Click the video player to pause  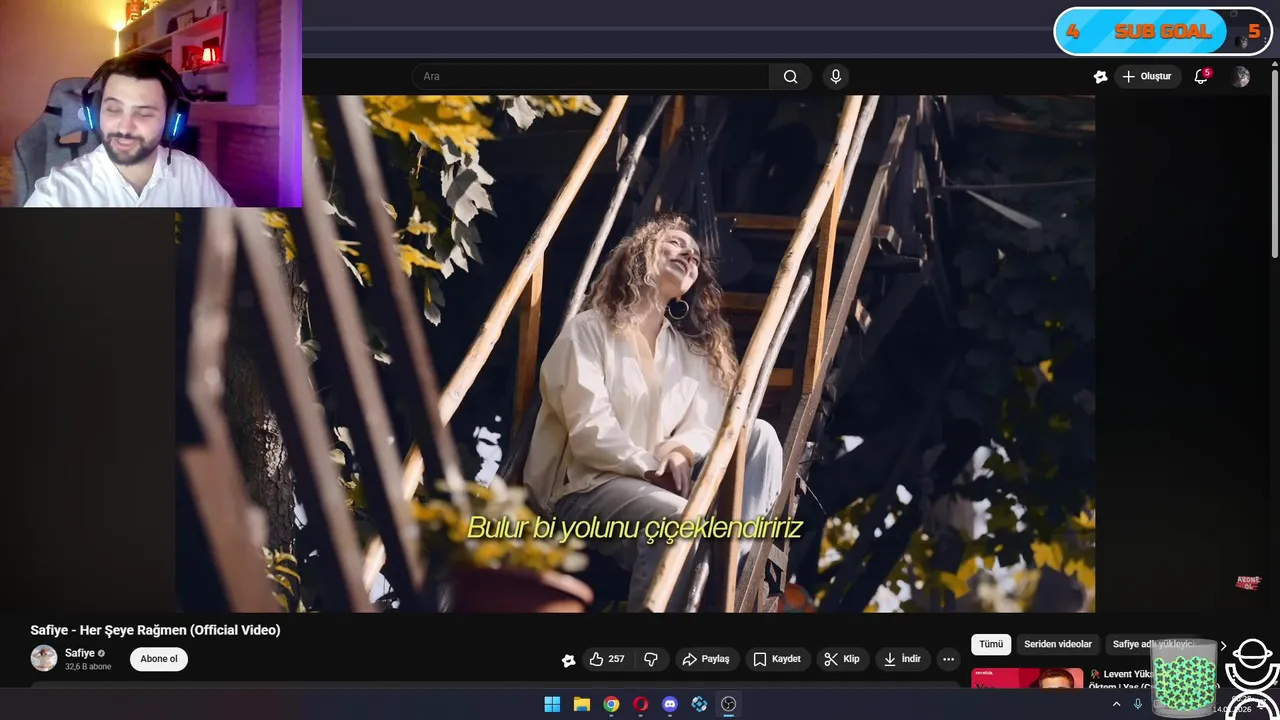click(636, 353)
